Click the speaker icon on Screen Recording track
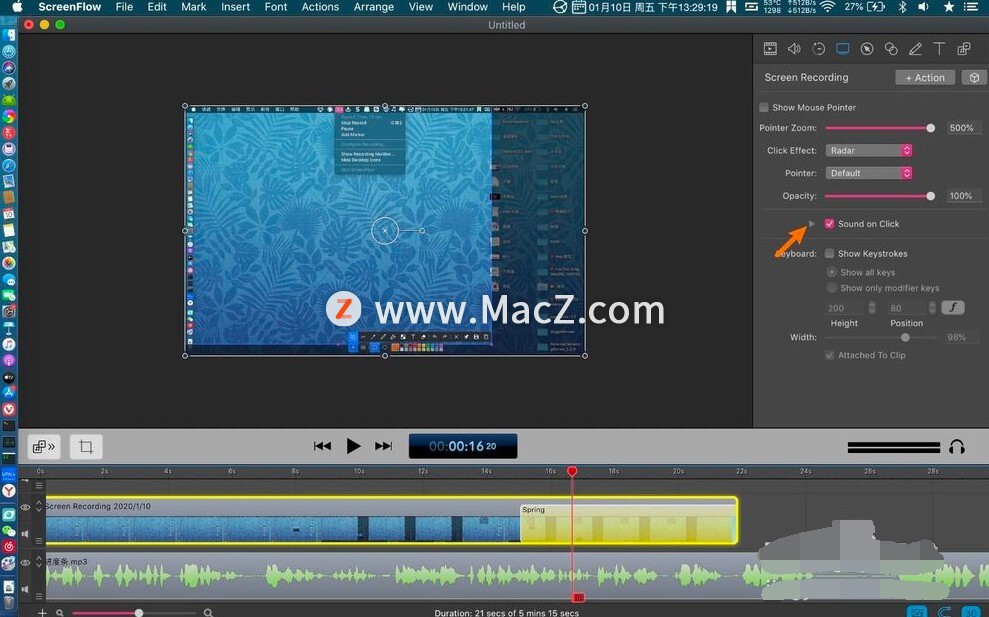 [x=25, y=534]
